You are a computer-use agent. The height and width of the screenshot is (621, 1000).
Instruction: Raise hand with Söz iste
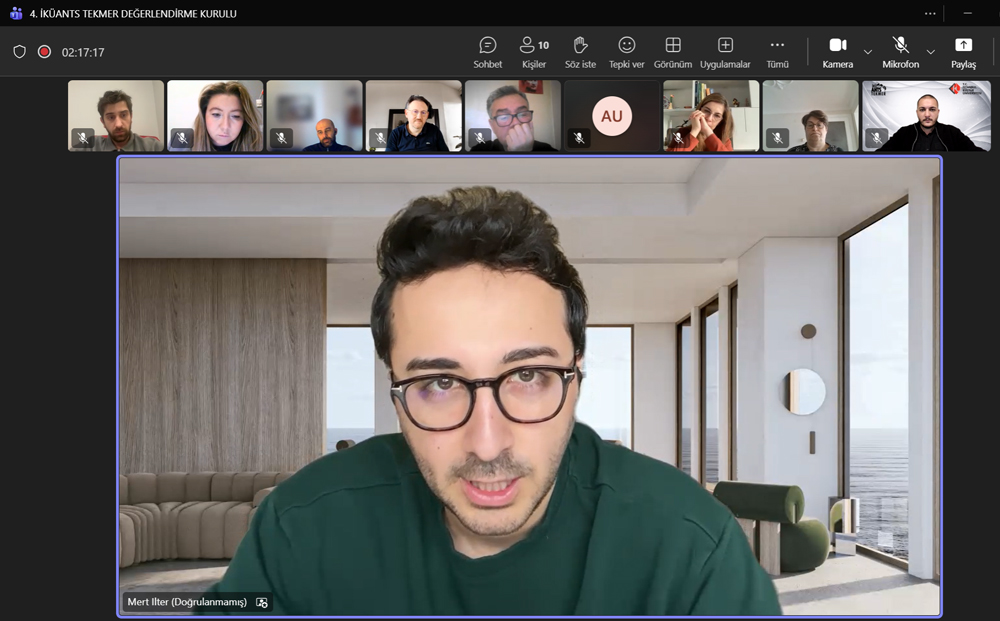(x=580, y=52)
